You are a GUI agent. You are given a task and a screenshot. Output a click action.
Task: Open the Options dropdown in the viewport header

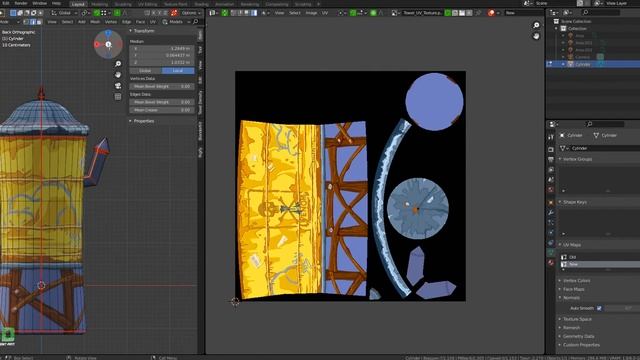point(191,13)
